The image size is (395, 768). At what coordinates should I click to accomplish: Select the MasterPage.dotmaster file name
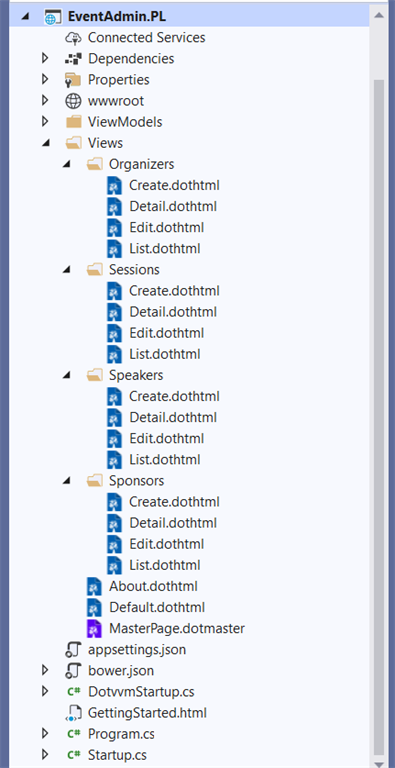pos(177,628)
